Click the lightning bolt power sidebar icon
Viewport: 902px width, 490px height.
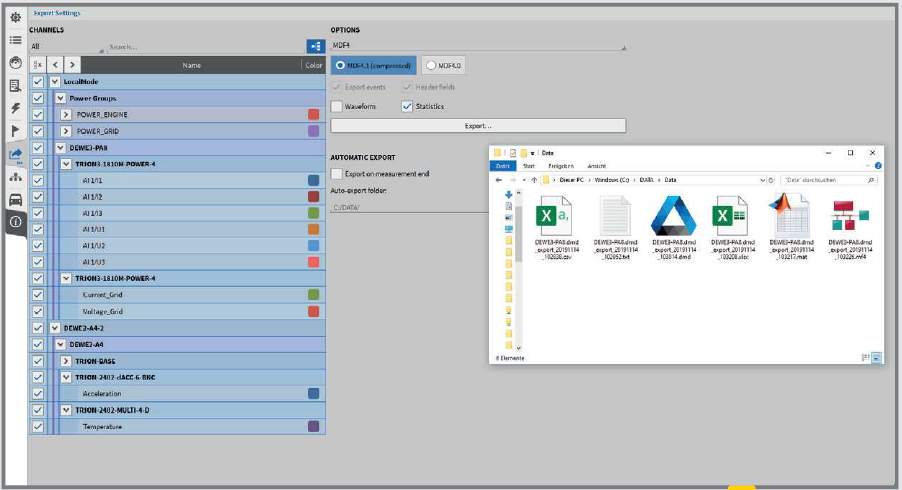(x=15, y=108)
